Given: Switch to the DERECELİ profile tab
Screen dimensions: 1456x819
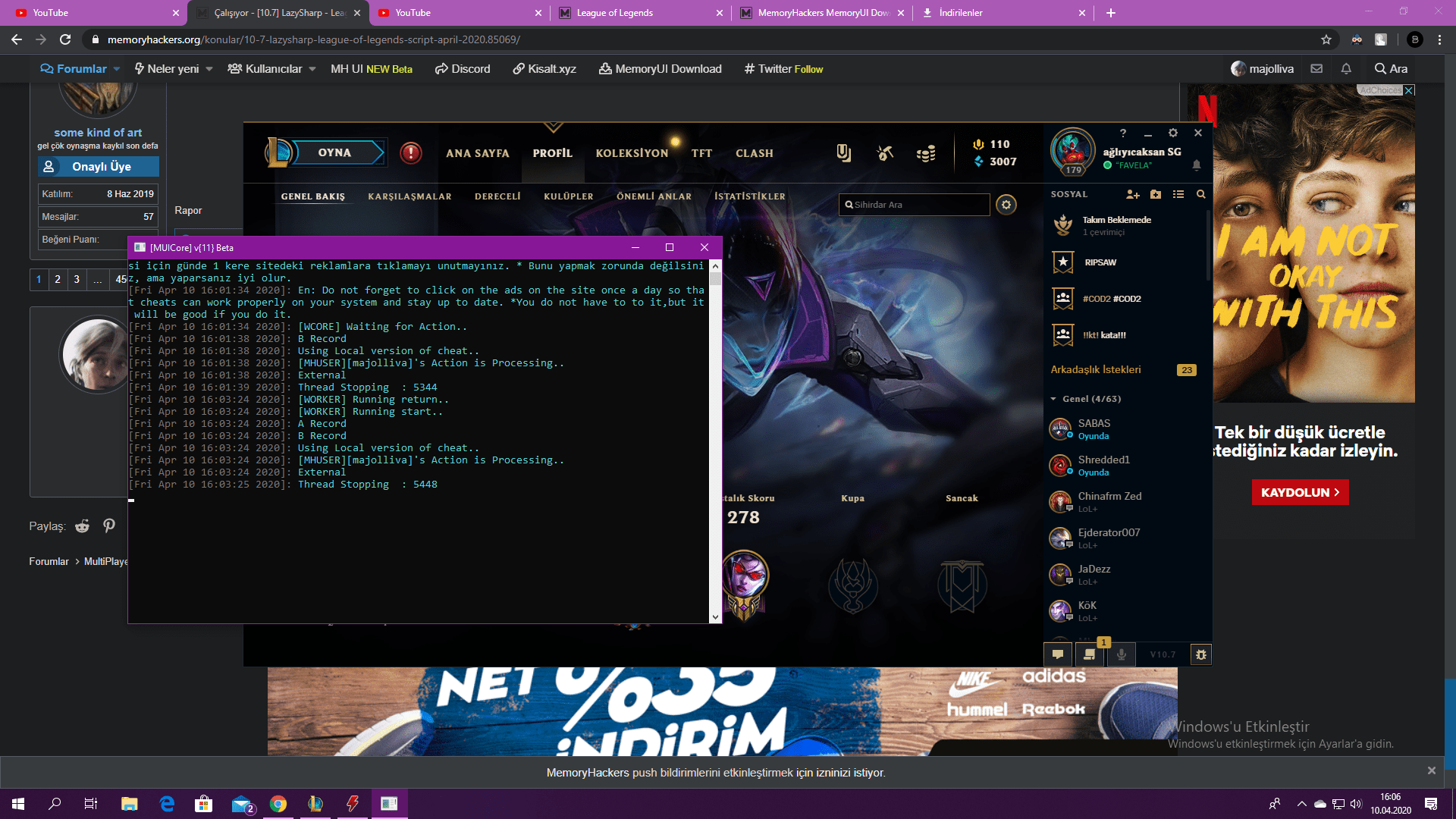Looking at the screenshot, I should coord(497,196).
